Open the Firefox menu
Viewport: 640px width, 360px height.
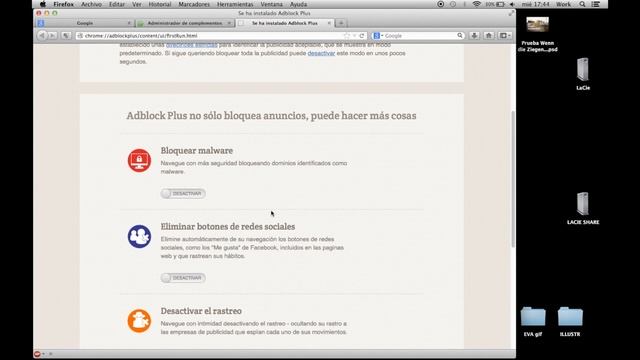[64, 4]
